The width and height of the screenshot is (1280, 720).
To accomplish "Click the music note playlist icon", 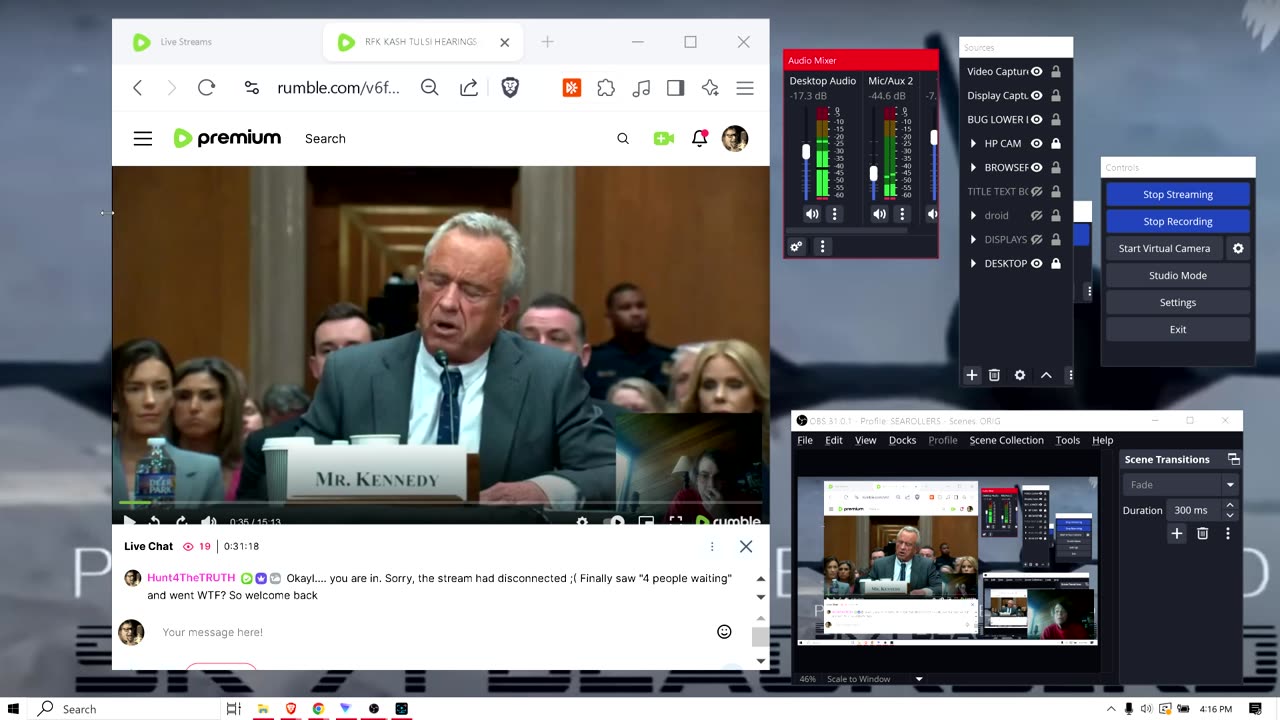I will (642, 88).
